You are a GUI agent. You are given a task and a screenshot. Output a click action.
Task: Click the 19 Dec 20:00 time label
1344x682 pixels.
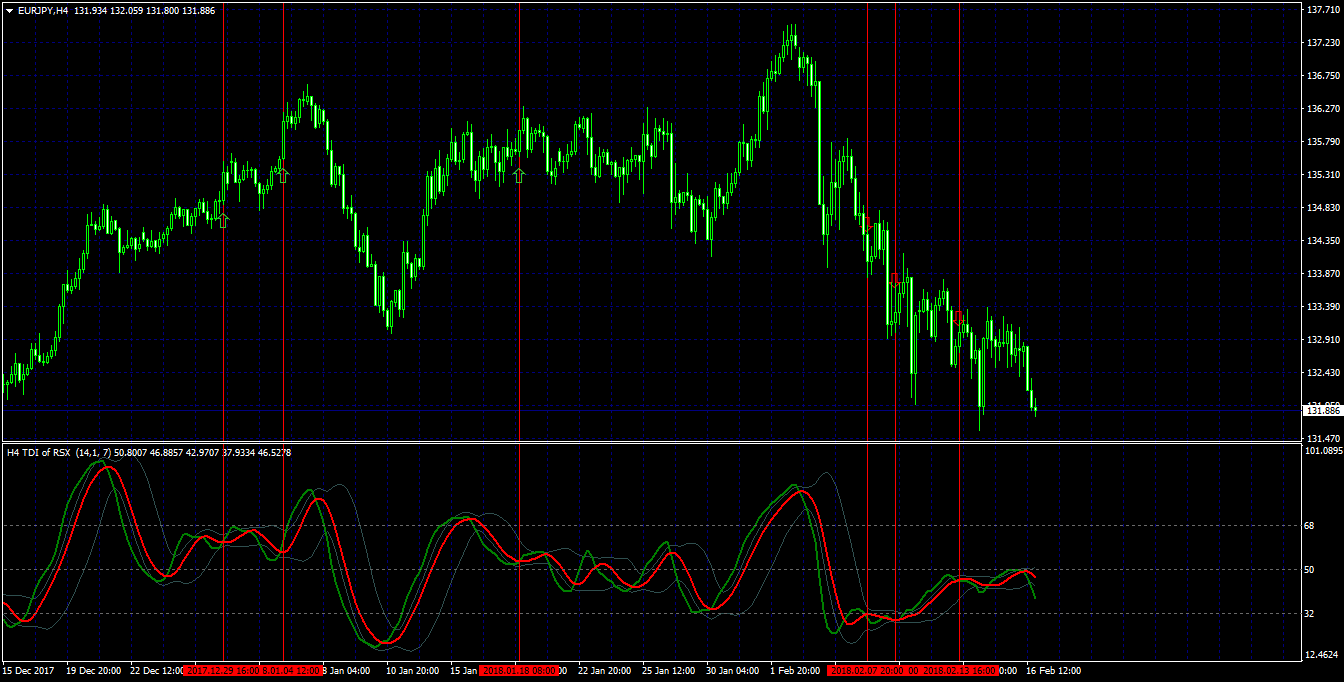coord(95,671)
